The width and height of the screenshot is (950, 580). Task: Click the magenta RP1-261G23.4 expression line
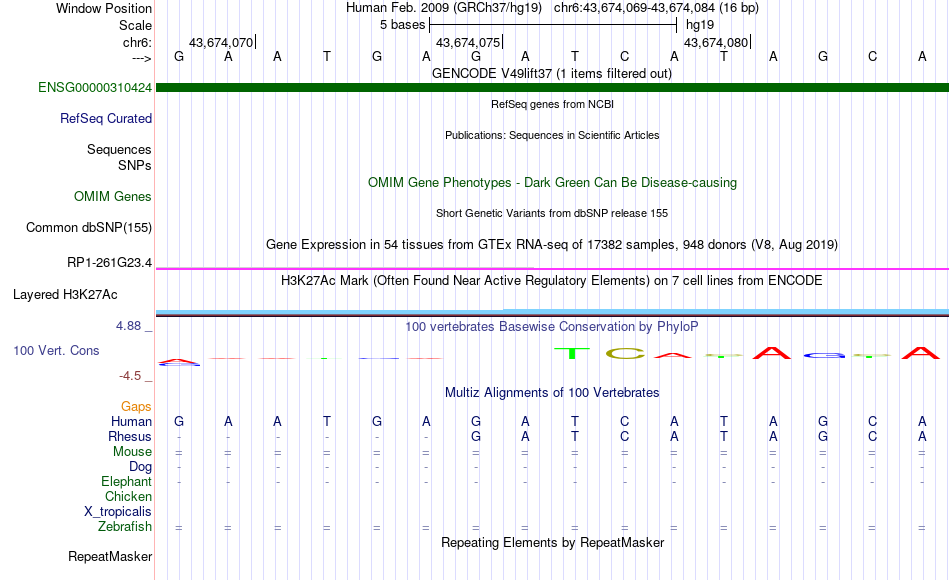(x=553, y=268)
